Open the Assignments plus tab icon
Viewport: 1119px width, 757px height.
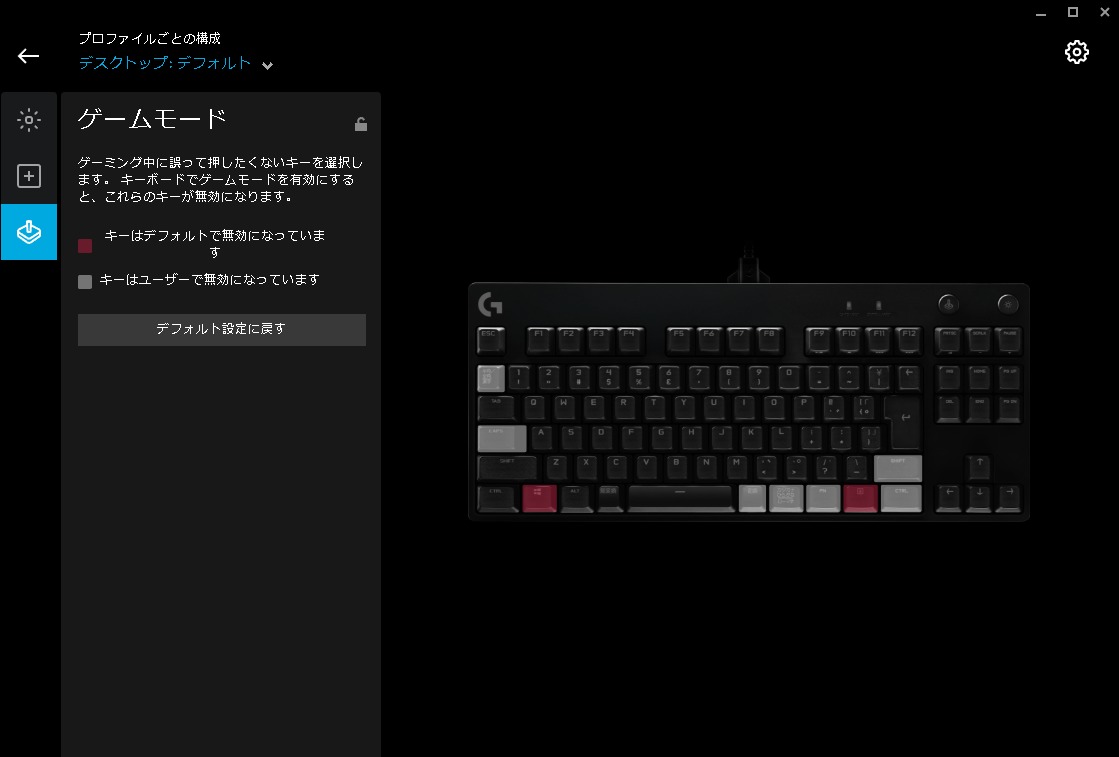coord(29,176)
